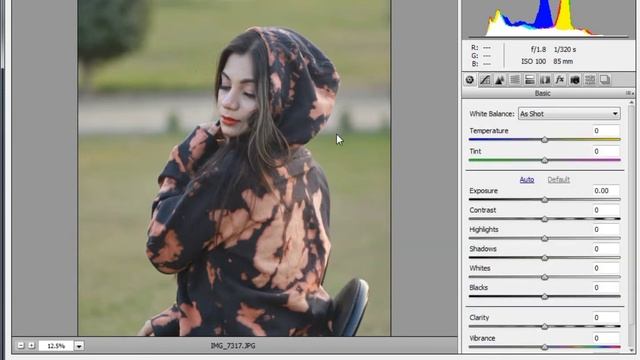Click the f/1.8 aperture readout

[538, 49]
